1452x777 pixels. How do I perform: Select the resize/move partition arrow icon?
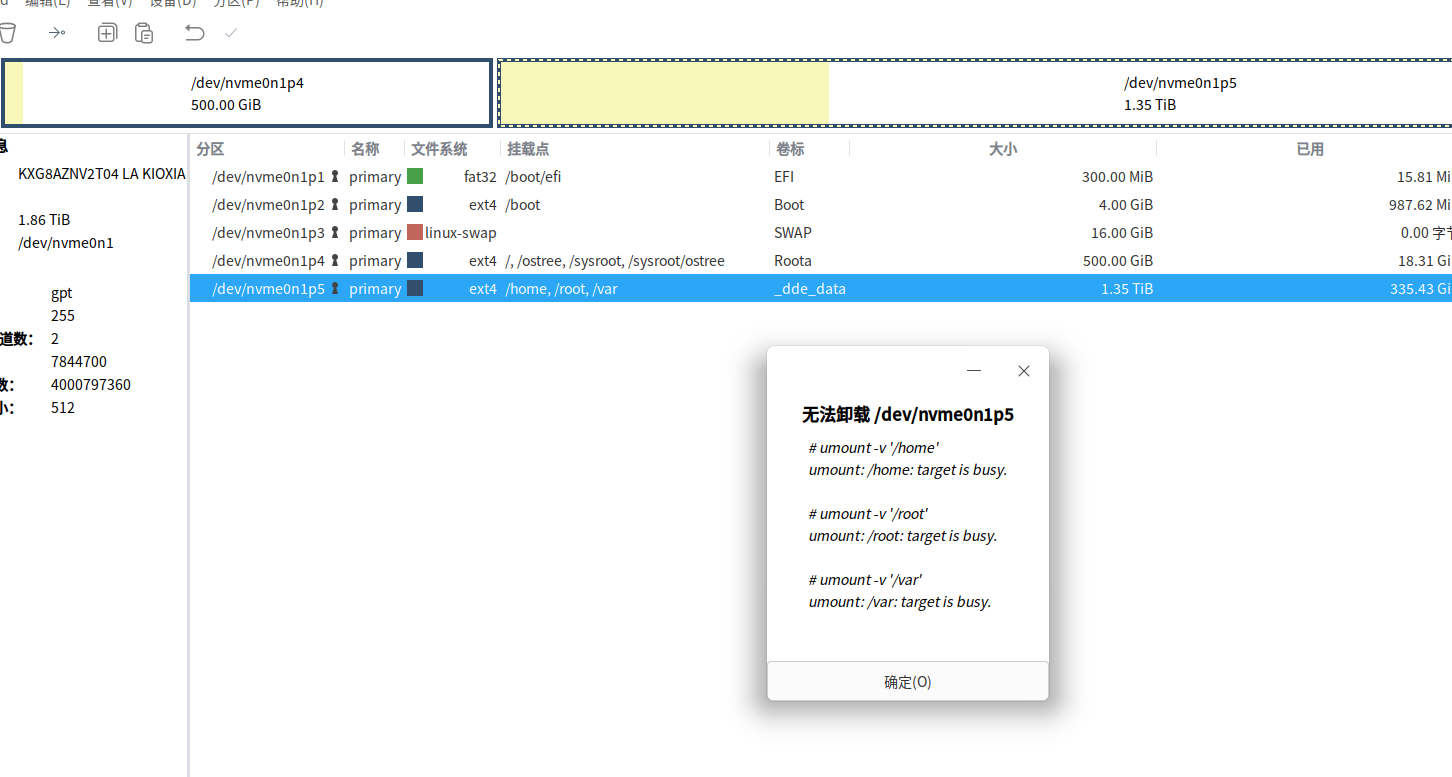(57, 33)
